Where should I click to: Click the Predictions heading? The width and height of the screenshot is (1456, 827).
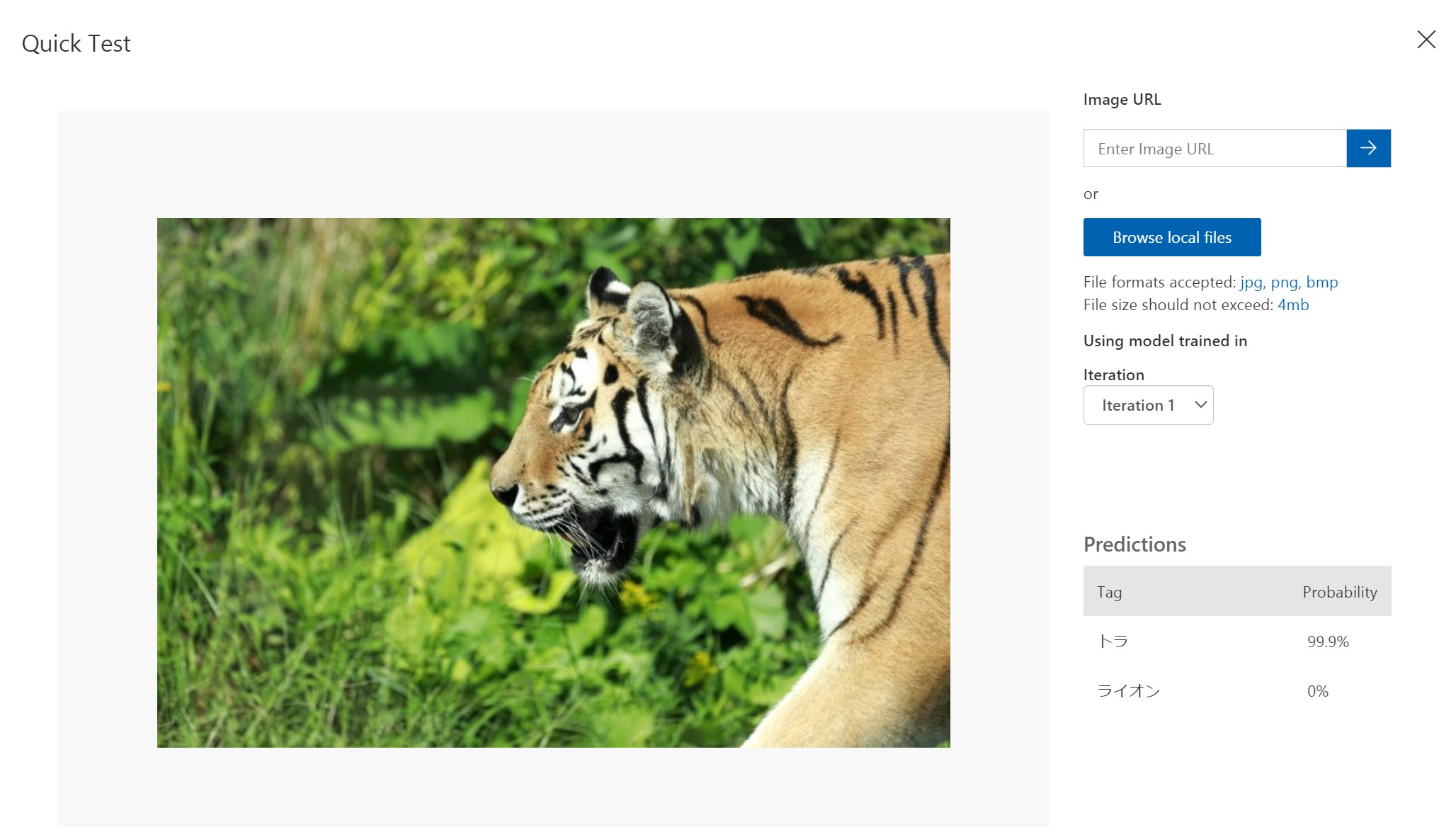coord(1134,544)
